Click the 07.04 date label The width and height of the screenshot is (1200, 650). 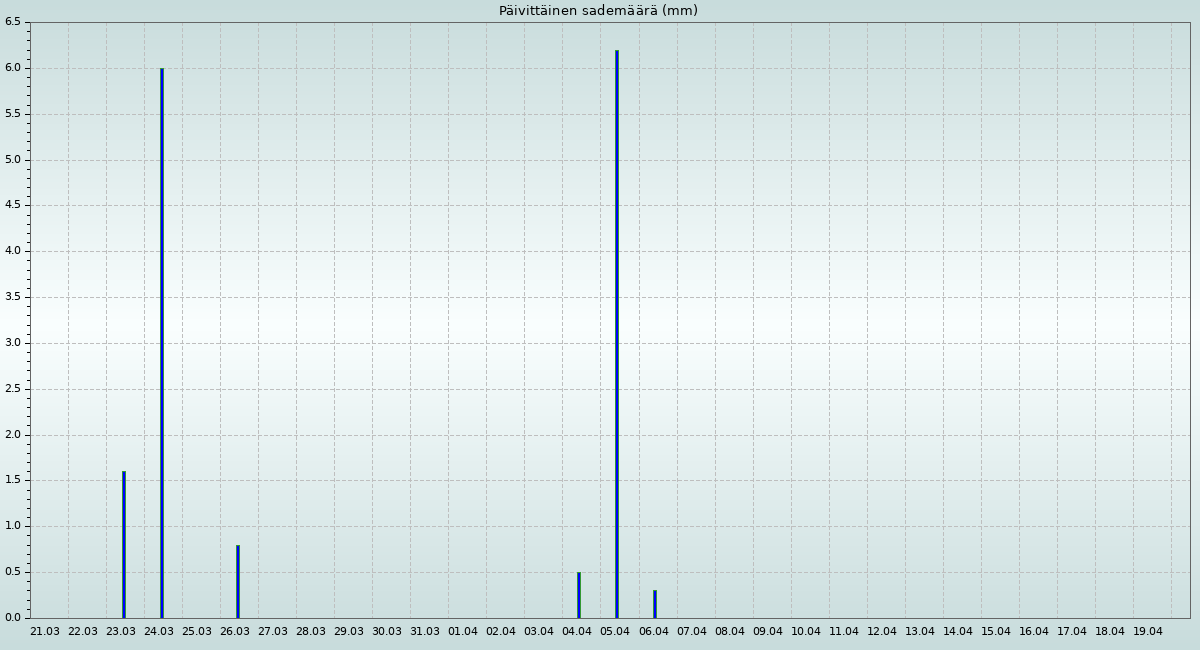pyautogui.click(x=692, y=632)
